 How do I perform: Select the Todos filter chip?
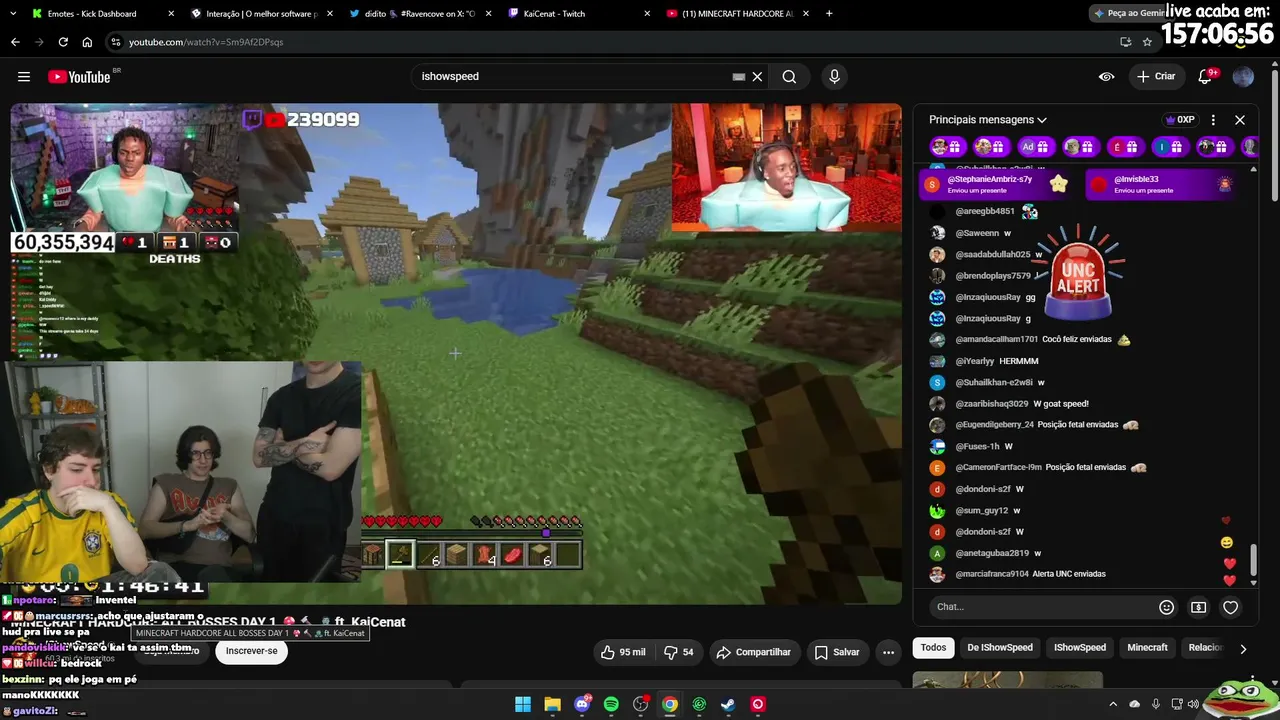coord(933,648)
